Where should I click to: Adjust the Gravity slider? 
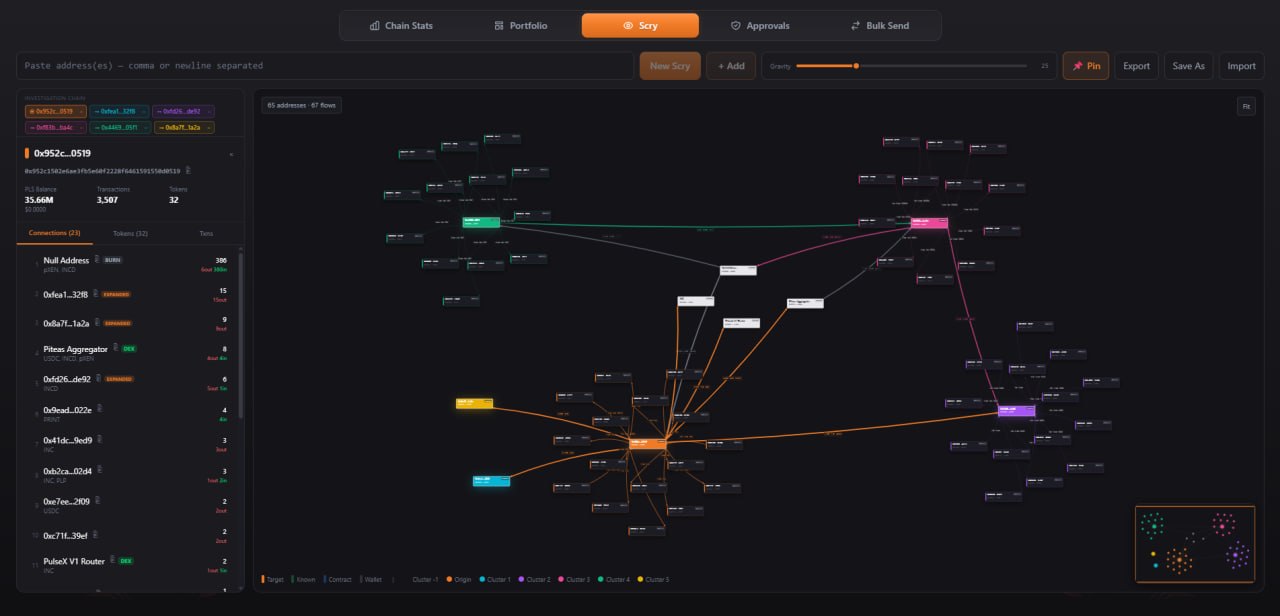click(855, 66)
